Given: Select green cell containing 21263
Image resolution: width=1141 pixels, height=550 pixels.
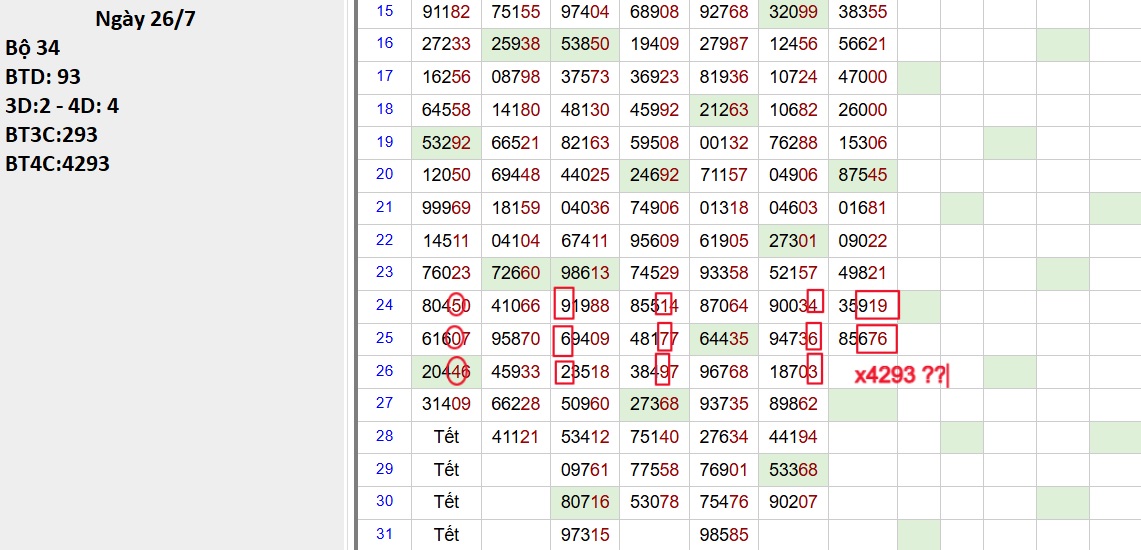Looking at the screenshot, I should (x=724, y=110).
